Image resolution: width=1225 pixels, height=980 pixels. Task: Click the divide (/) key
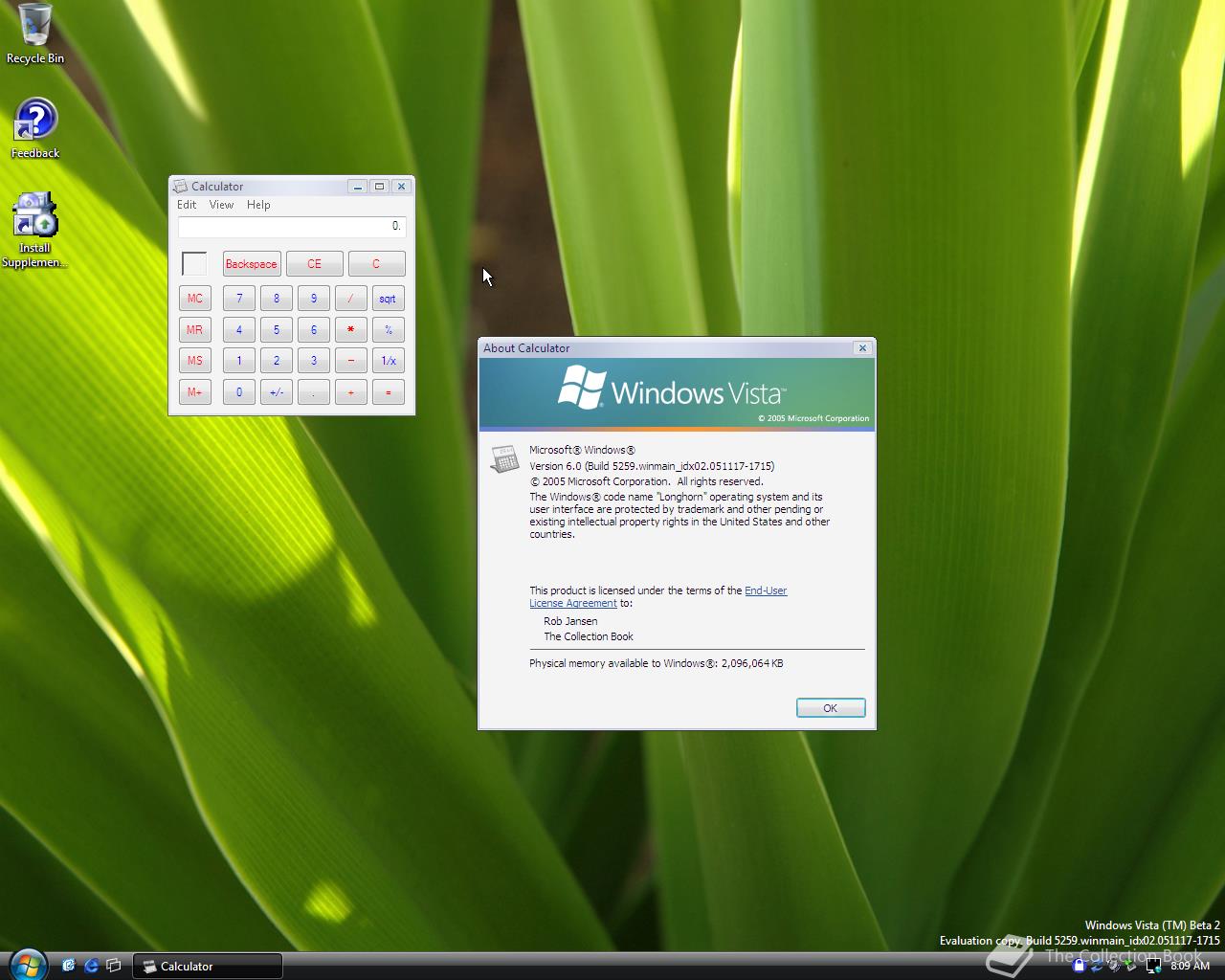coord(351,299)
